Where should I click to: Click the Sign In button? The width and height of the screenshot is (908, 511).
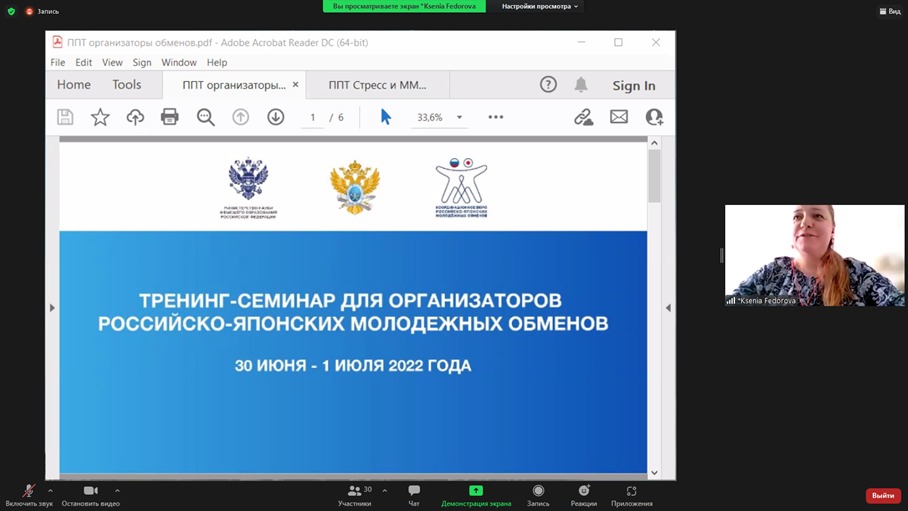634,85
